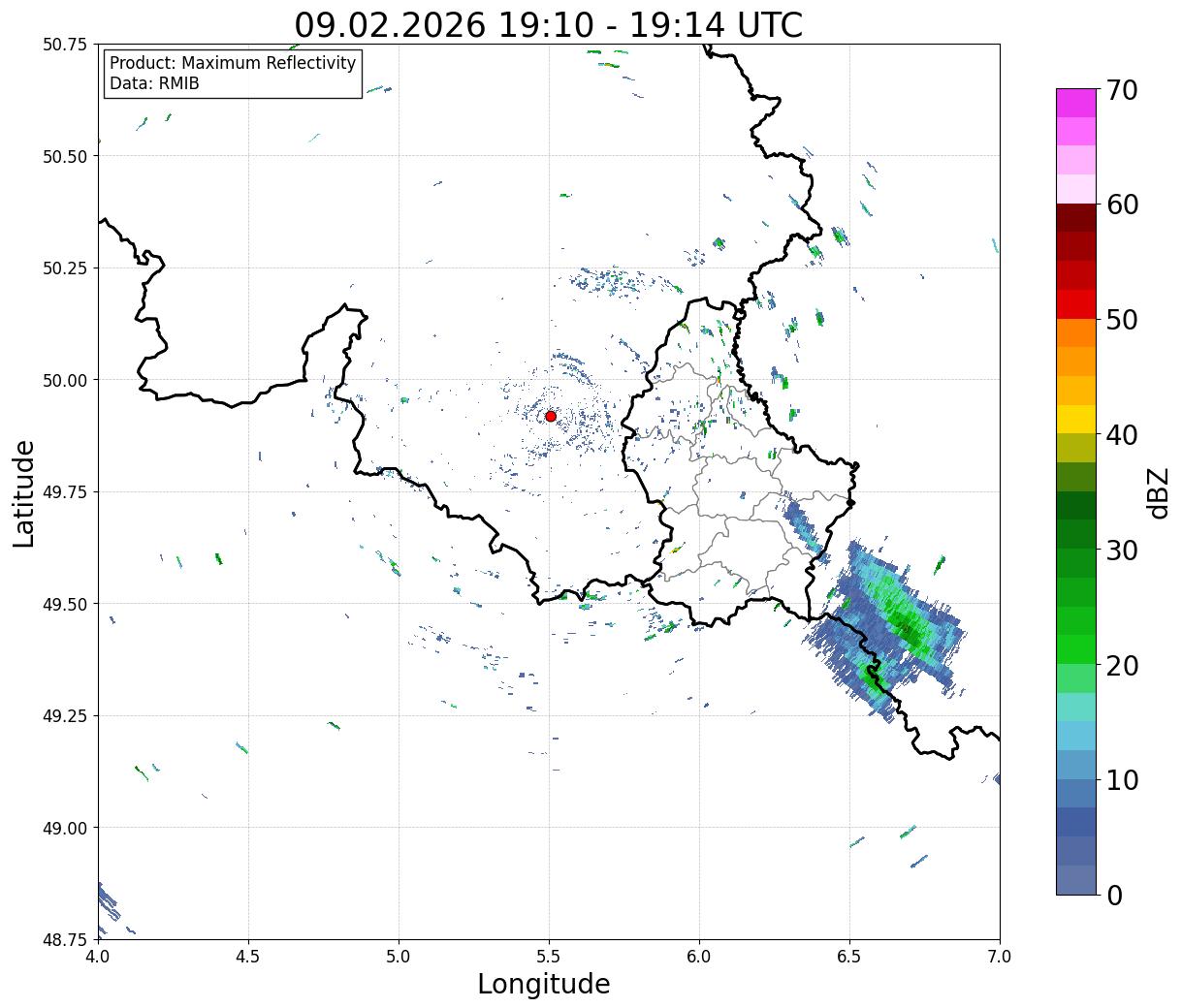Click colorbar tick label 30
This screenshot has height=1008, width=1182.
coord(1121,551)
